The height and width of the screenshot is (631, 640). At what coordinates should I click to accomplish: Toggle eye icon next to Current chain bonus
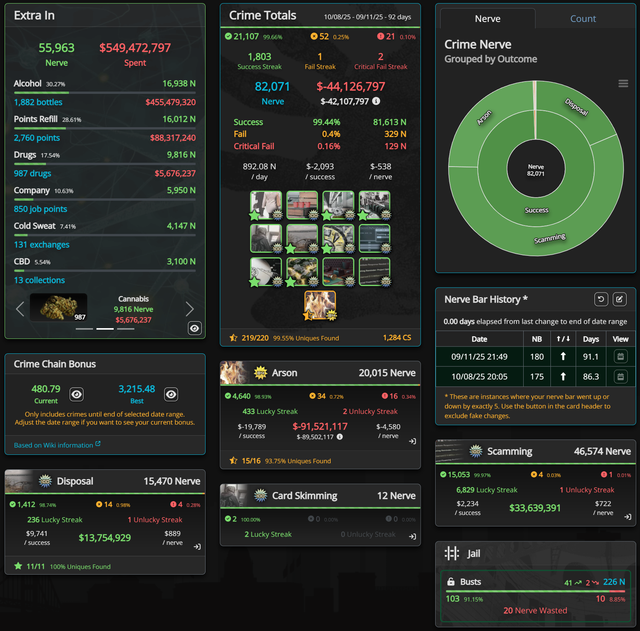click(76, 394)
